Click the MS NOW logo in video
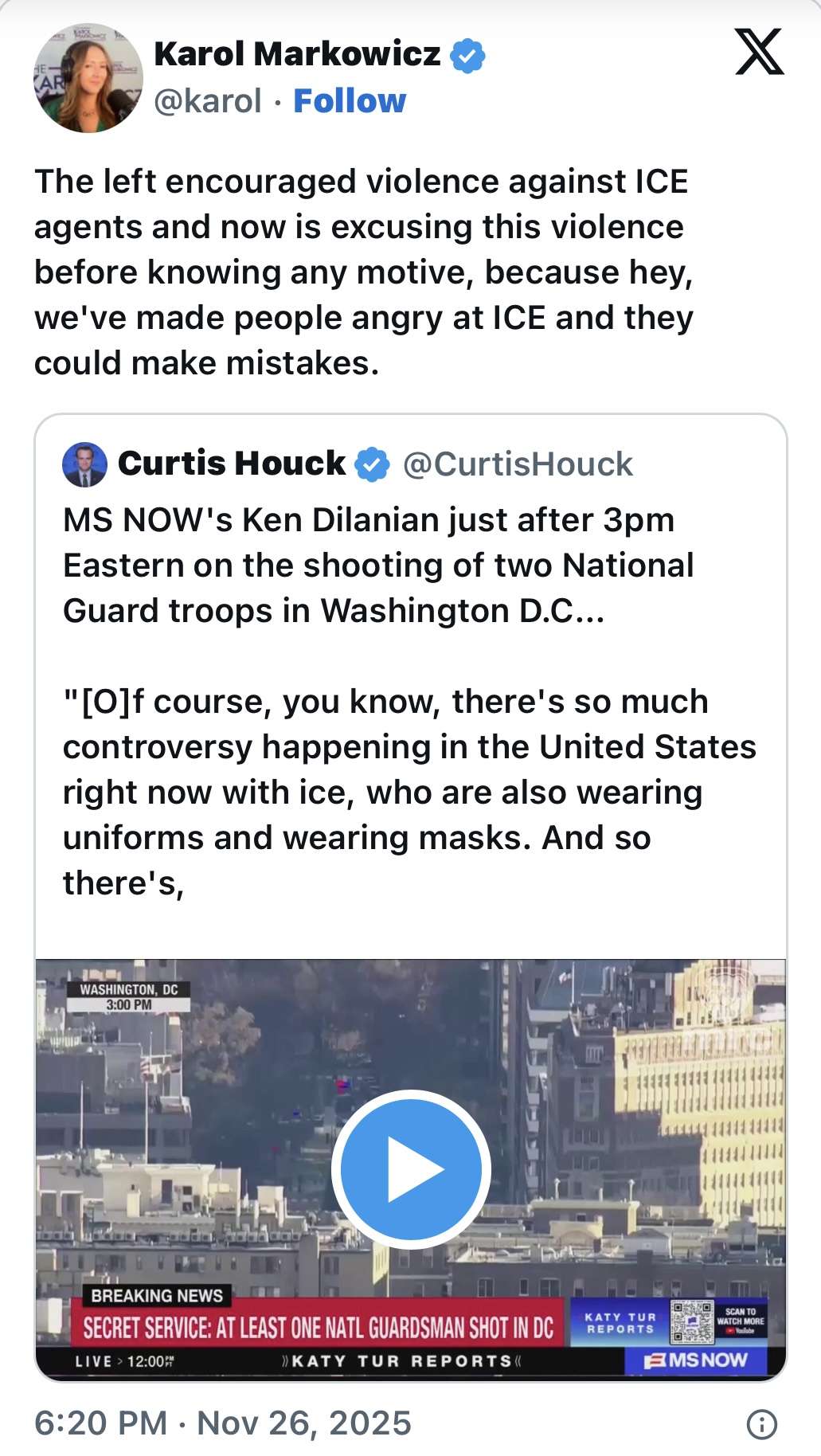Screen dimensions: 821x1456 click(695, 1360)
